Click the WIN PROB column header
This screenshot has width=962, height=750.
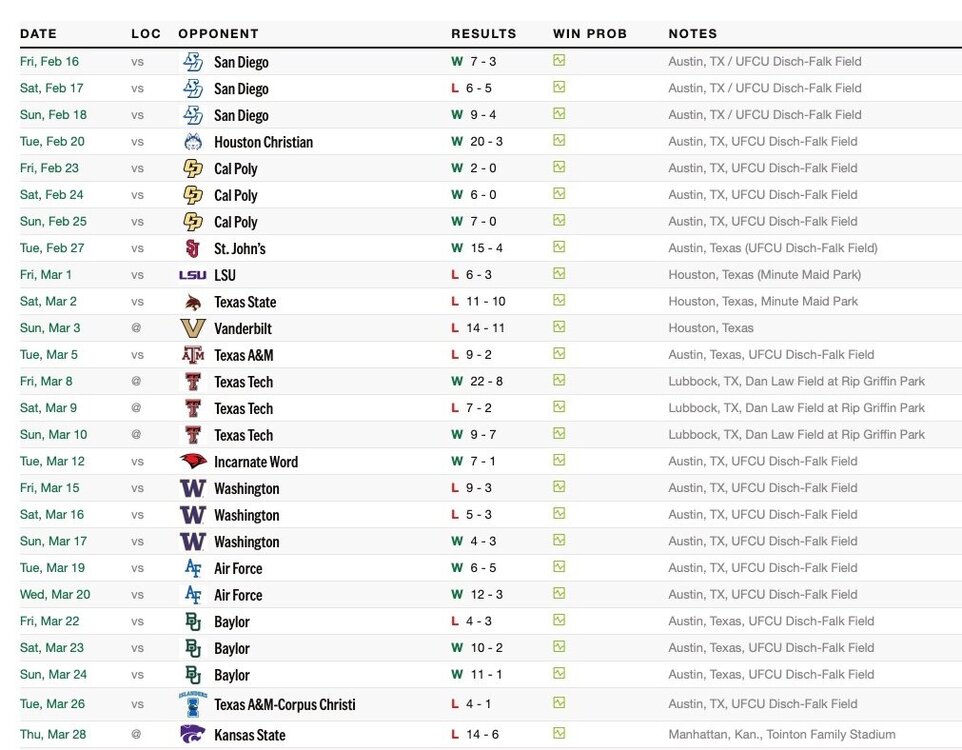590,34
